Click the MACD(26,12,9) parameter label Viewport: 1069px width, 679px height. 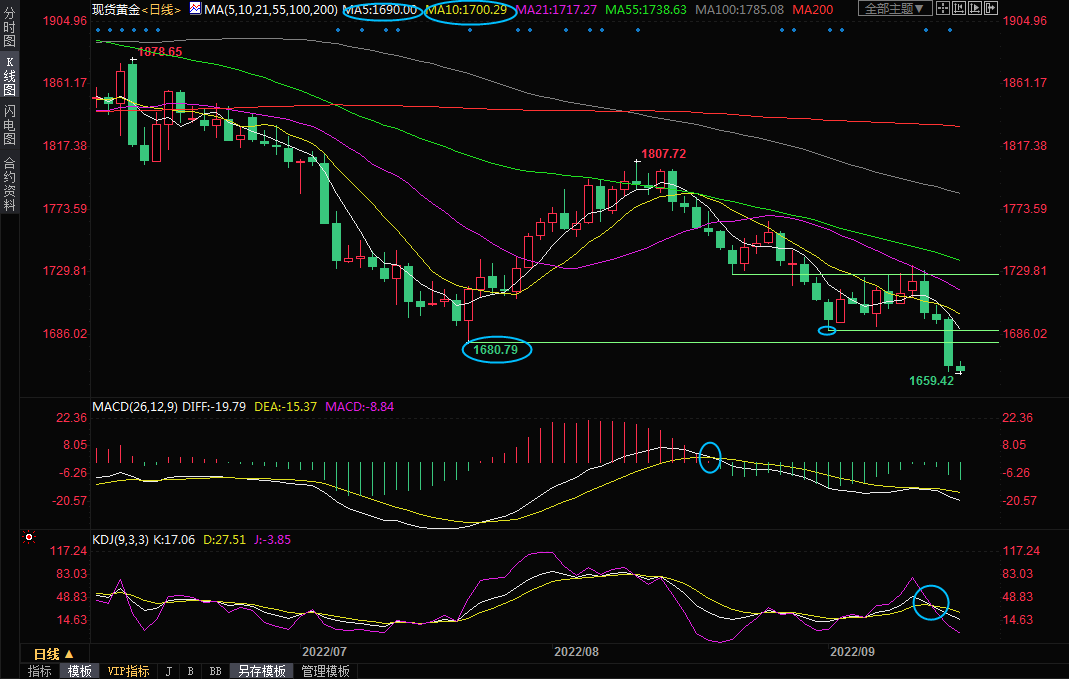[133, 407]
